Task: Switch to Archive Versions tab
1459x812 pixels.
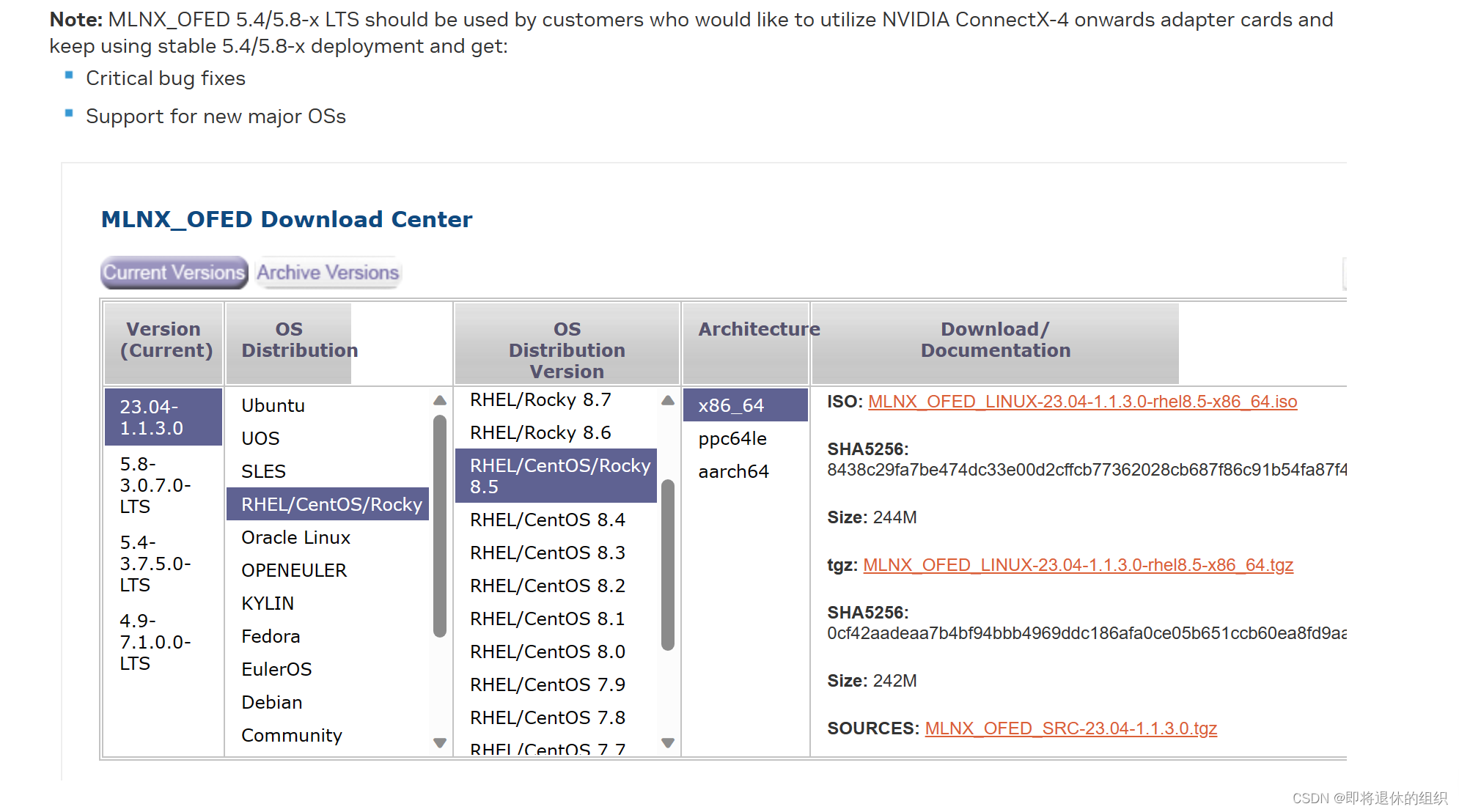Action: 327,273
